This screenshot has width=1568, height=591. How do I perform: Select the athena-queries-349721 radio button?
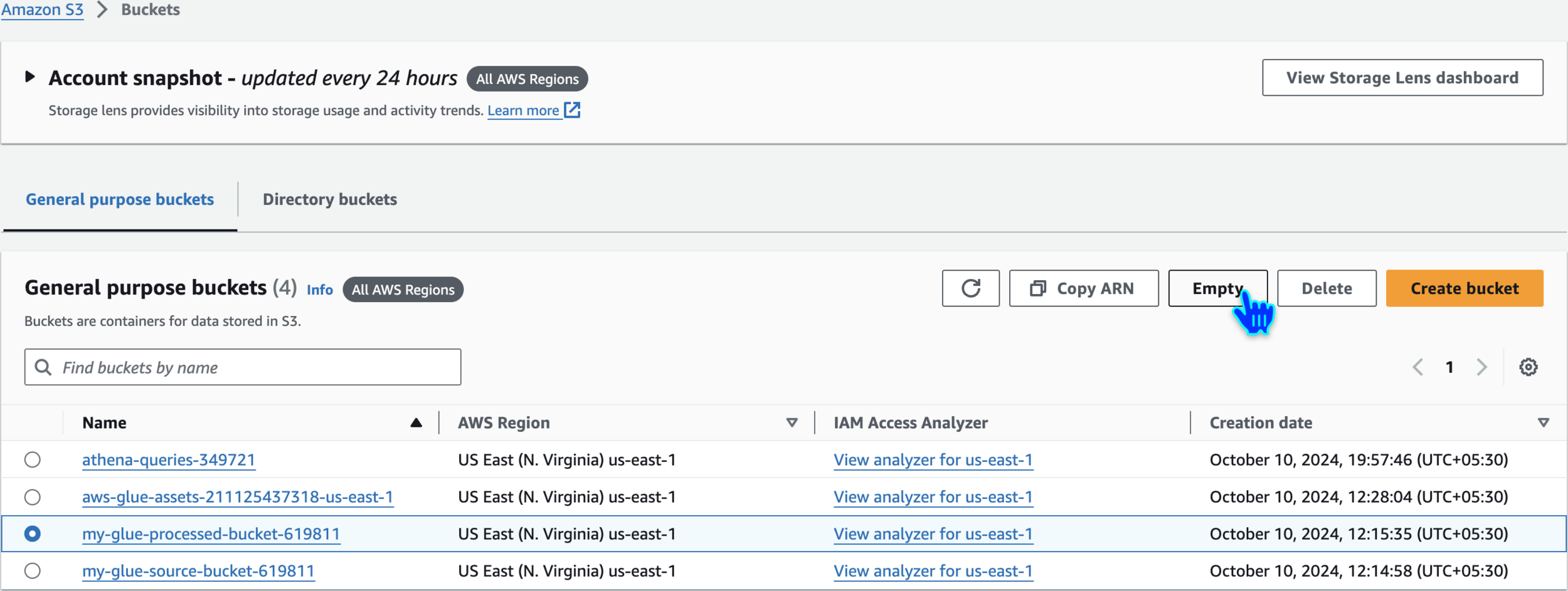click(x=33, y=460)
